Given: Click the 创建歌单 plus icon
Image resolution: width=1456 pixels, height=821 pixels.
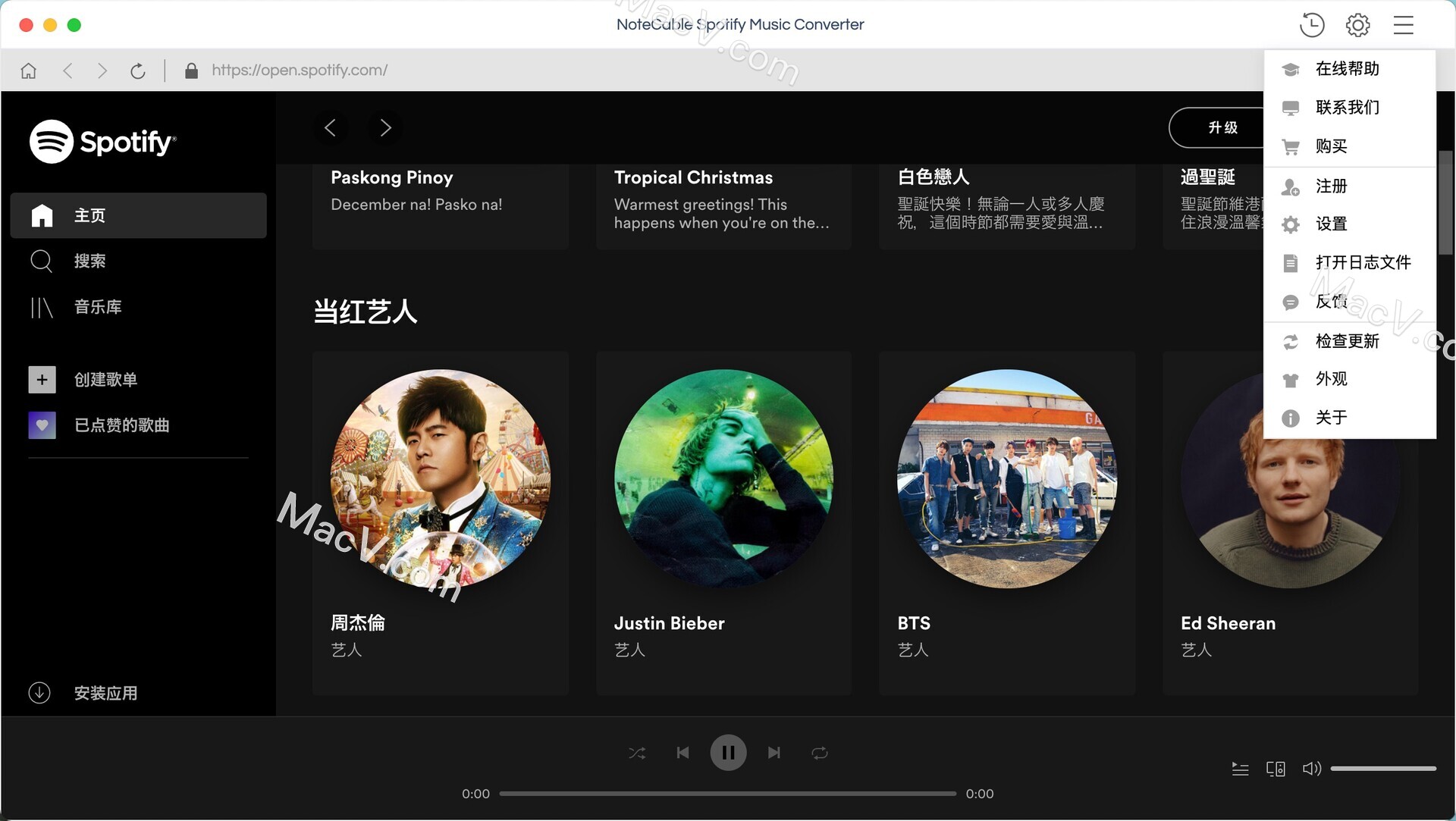Looking at the screenshot, I should click(42, 380).
